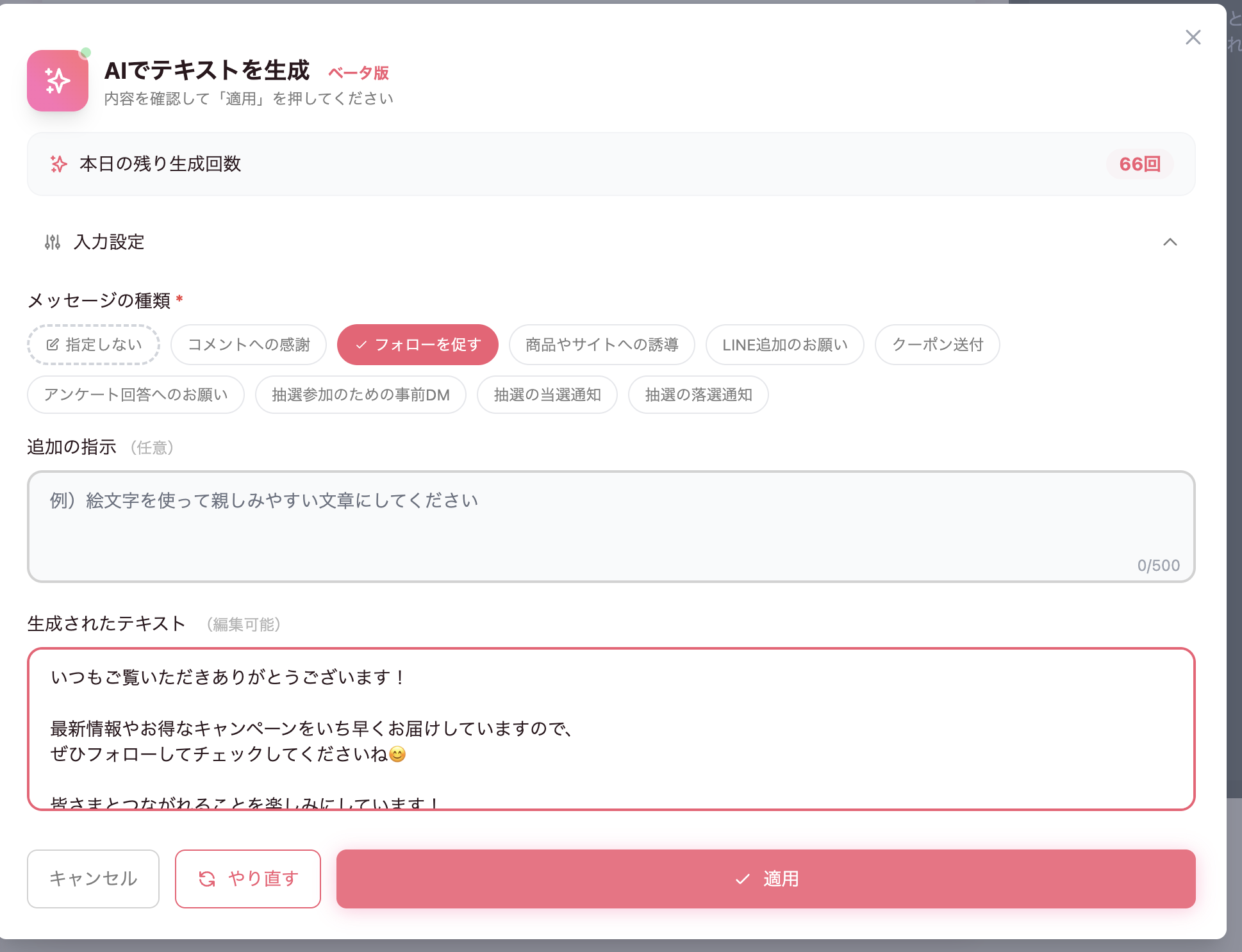Click the pink AI sparkle logo icon
Screen dimensions: 1242x952
pos(58,81)
